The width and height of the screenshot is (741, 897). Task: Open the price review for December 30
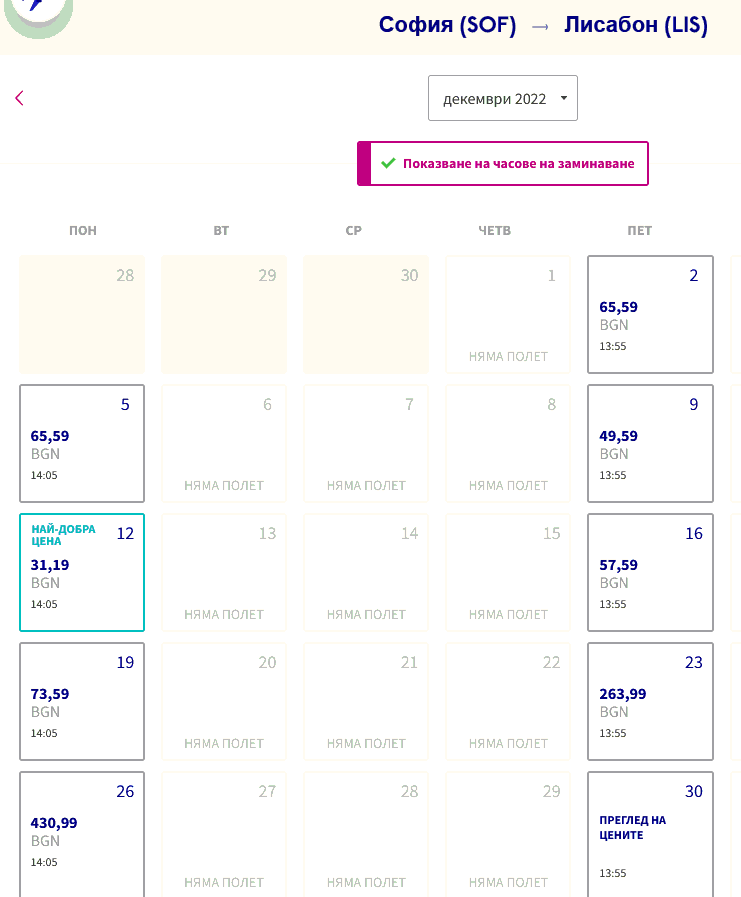point(650,830)
